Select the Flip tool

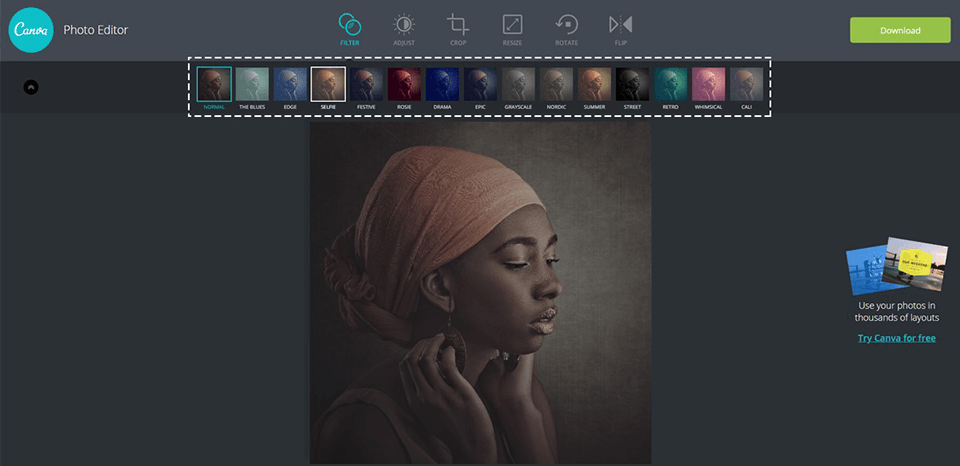620,30
